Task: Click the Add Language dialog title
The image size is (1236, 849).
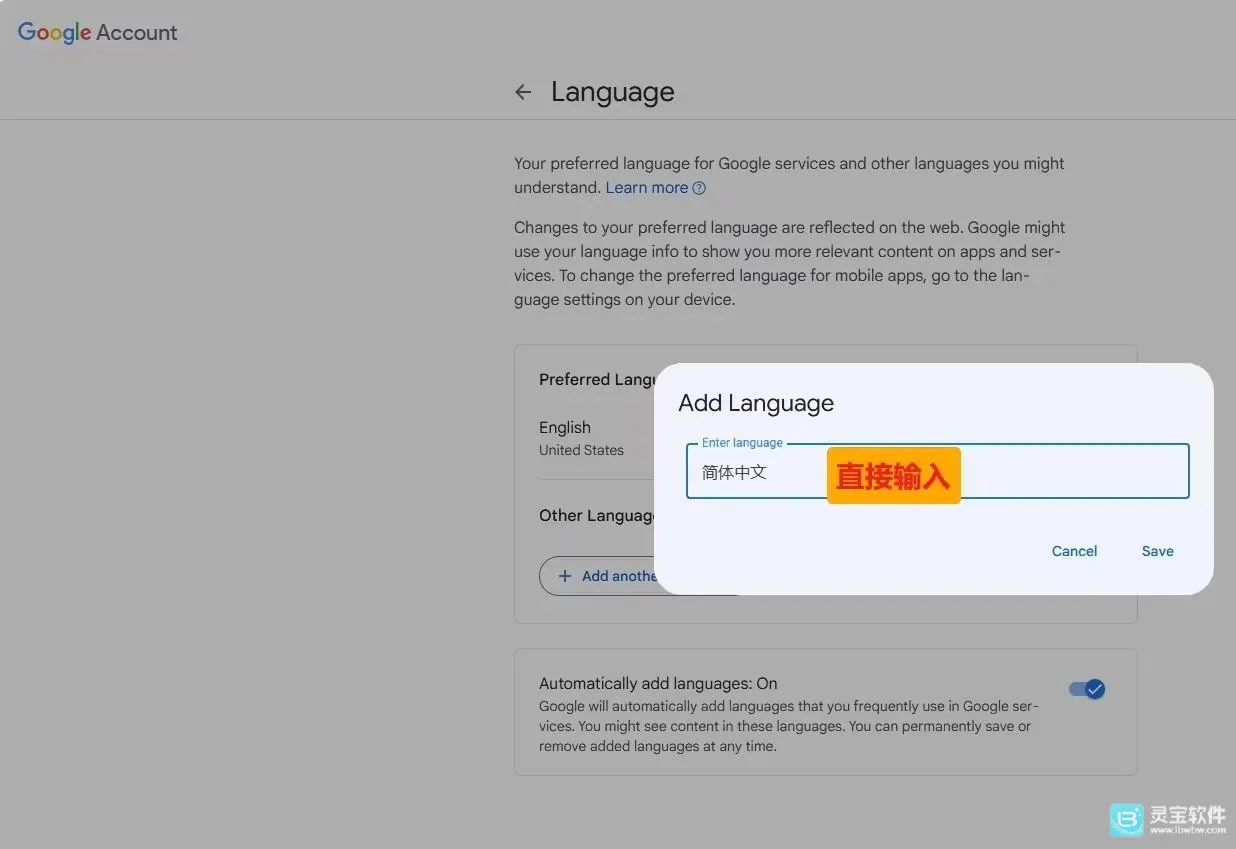Action: (756, 403)
